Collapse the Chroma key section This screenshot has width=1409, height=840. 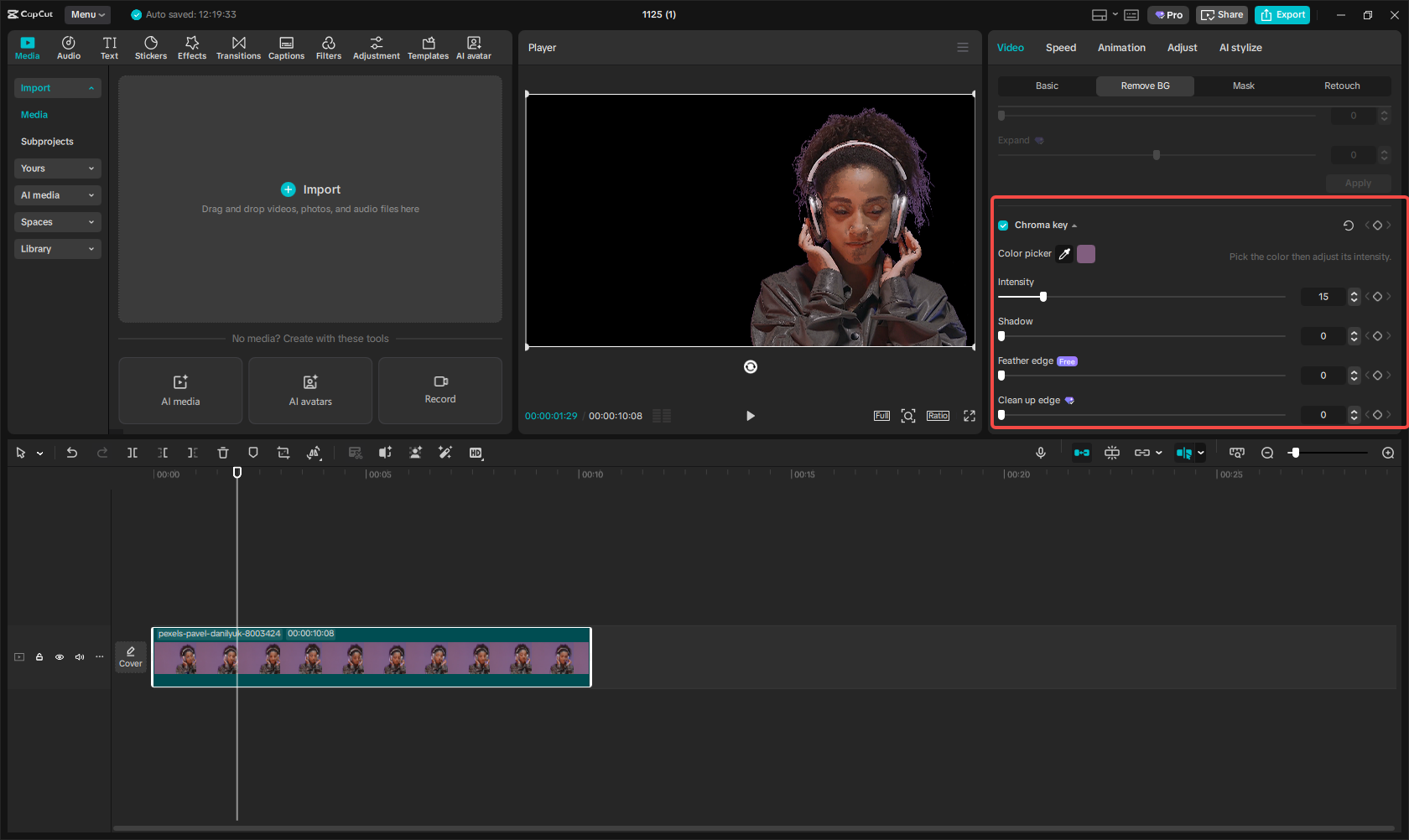pyautogui.click(x=1074, y=225)
